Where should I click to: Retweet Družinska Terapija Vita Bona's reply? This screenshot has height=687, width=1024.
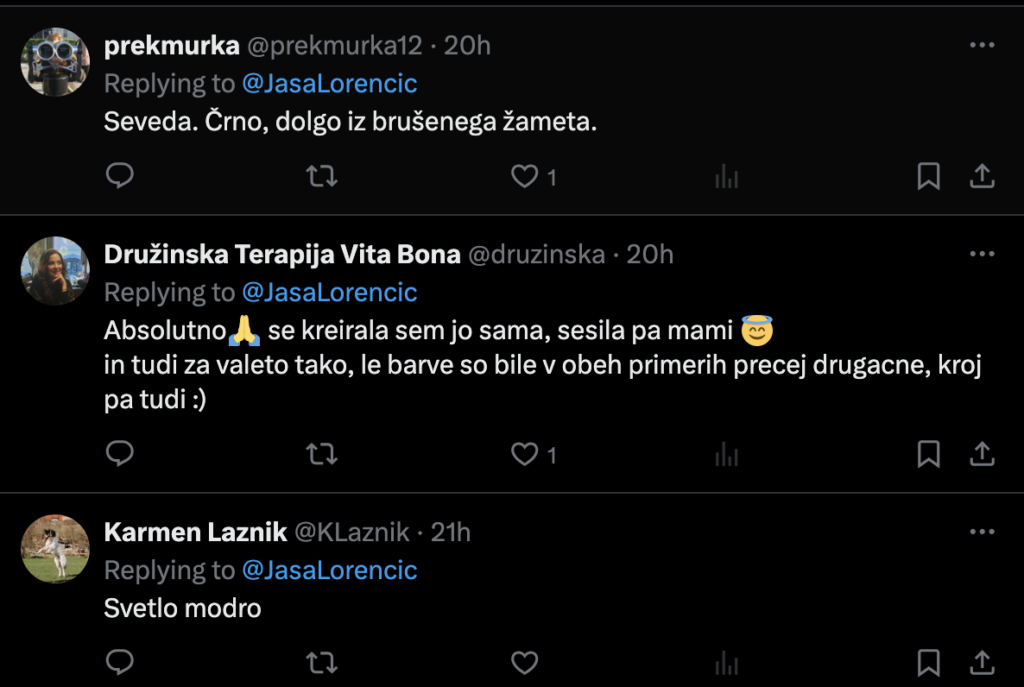(x=321, y=455)
